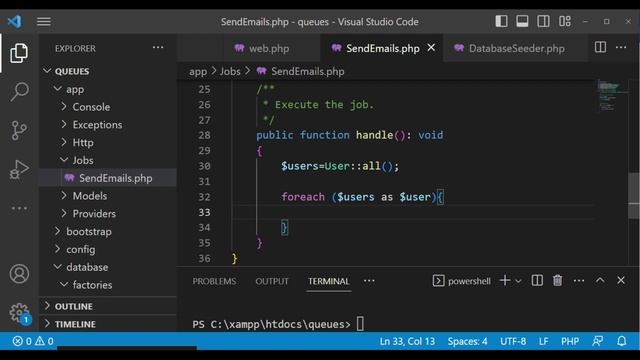This screenshot has width=640, height=360.
Task: Toggle the bottom panel layout icon
Action: click(522, 21)
